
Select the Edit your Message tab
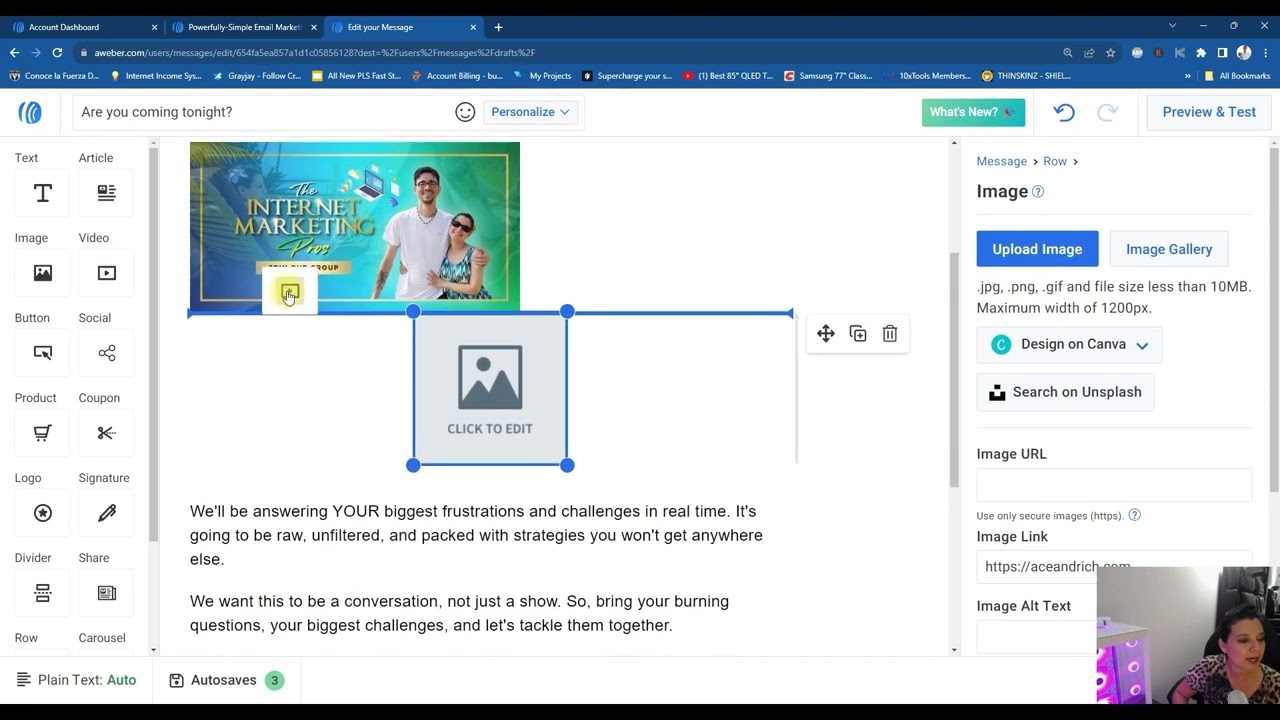[x=404, y=27]
